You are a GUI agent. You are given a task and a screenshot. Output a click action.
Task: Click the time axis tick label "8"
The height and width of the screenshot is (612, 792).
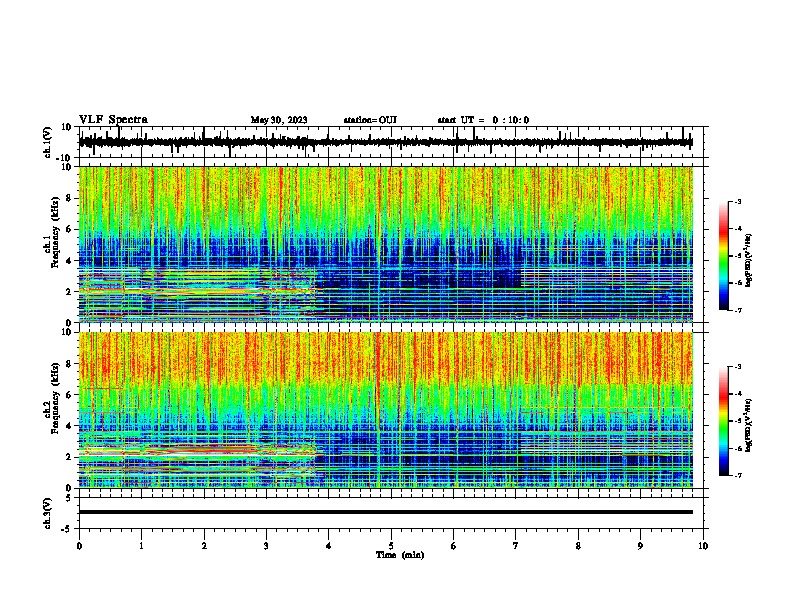pyautogui.click(x=578, y=546)
